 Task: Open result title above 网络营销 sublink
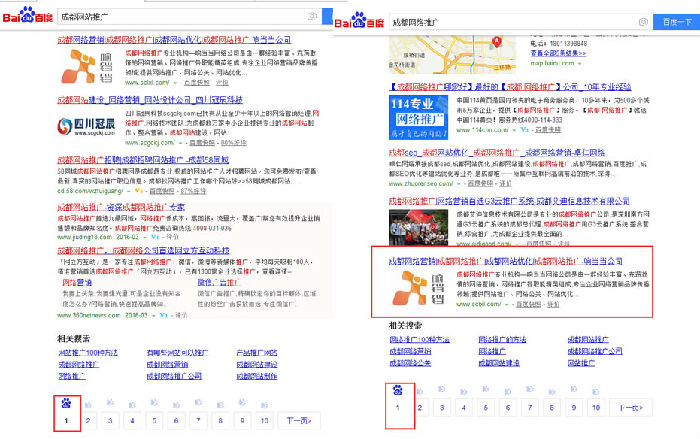(x=143, y=251)
